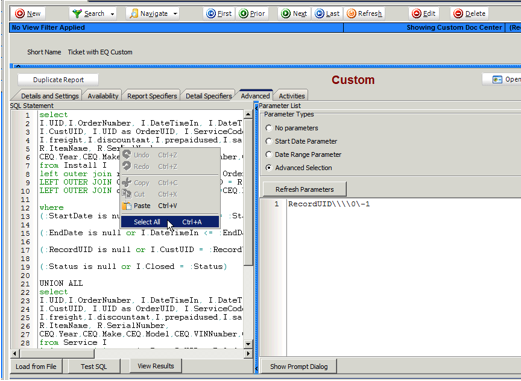521x381 pixels.
Task: Click the Refresh toolbar button
Action: (364, 14)
